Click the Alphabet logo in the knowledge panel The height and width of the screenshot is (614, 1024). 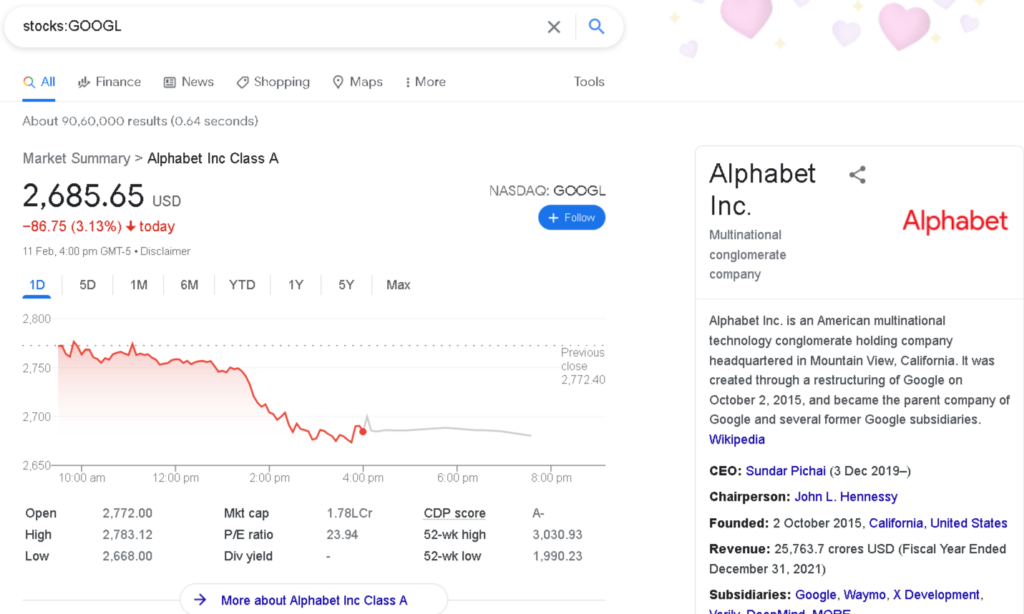[954, 221]
